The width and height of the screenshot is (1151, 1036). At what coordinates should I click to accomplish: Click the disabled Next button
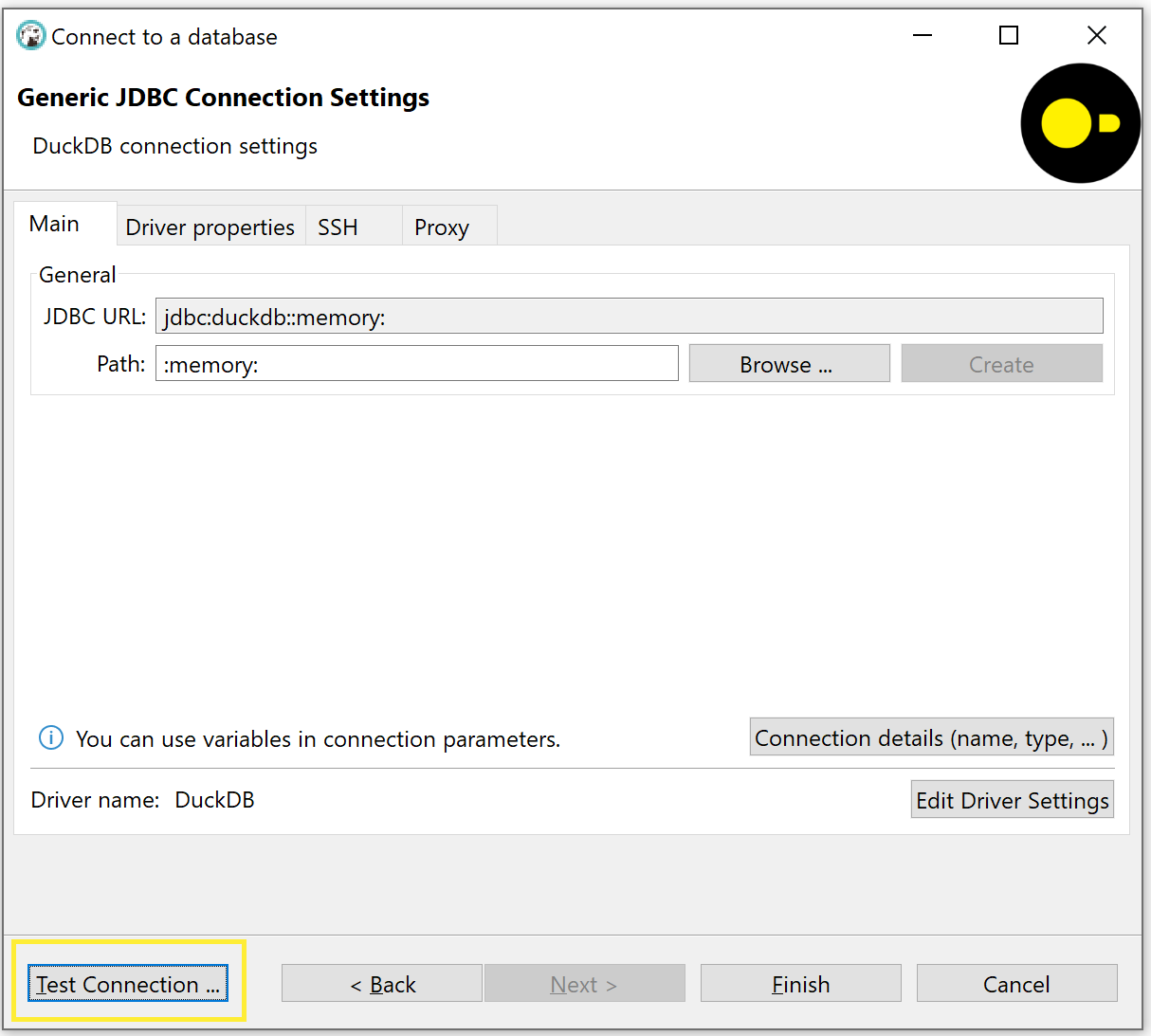point(584,983)
